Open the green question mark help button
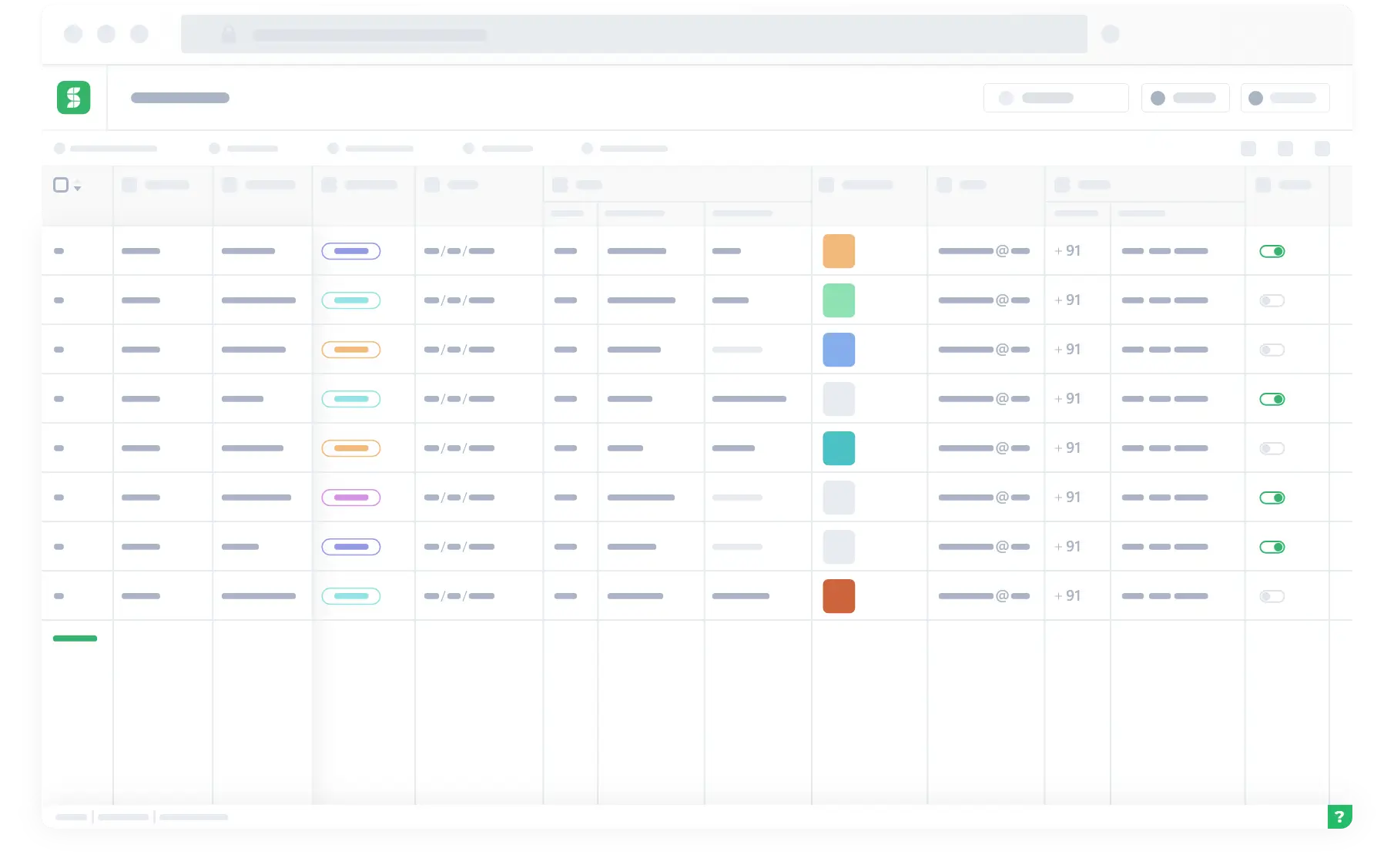This screenshot has width=1394, height=868. click(1339, 816)
